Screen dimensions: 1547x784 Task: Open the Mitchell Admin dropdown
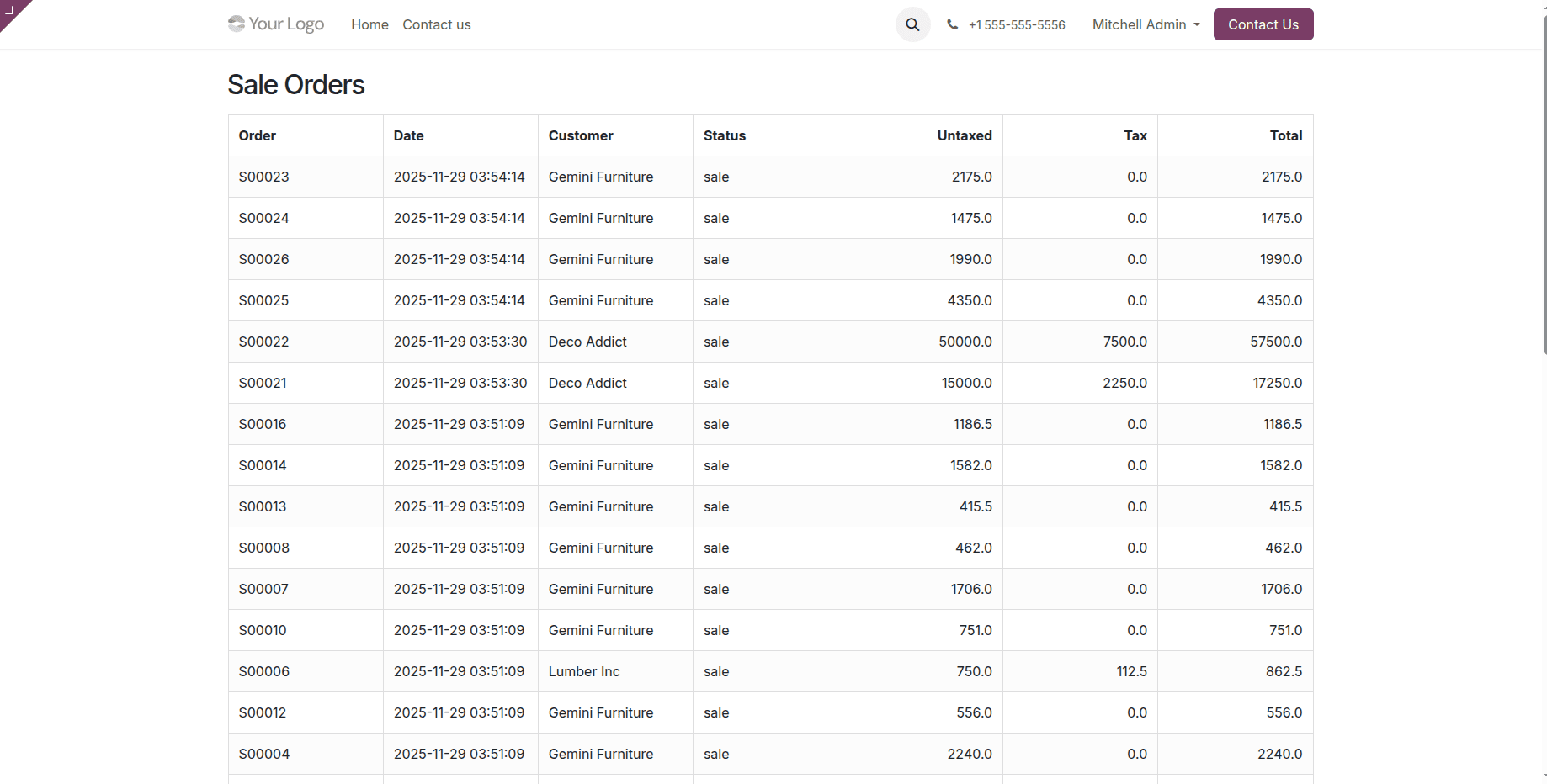[1138, 24]
